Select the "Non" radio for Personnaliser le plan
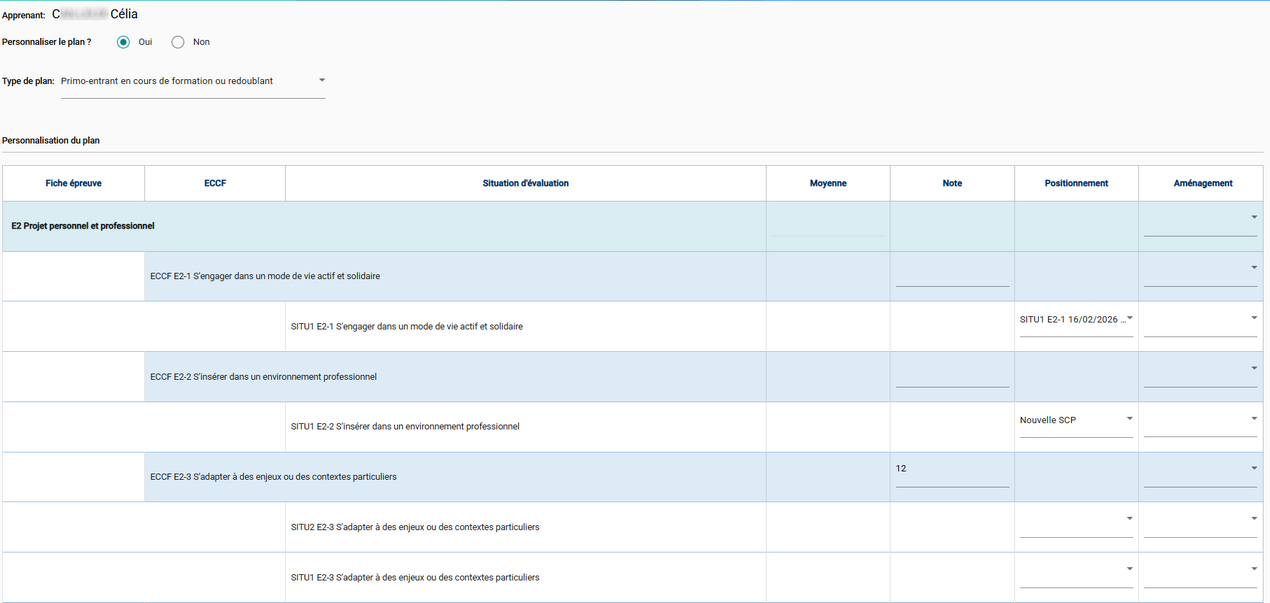Image resolution: width=1270 pixels, height=603 pixels. [177, 42]
